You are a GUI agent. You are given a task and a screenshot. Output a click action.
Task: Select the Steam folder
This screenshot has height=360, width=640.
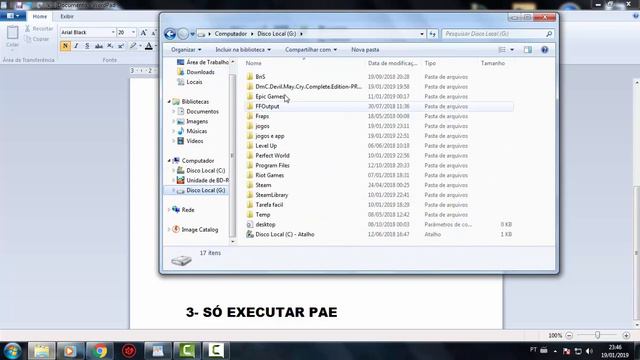[x=263, y=185]
